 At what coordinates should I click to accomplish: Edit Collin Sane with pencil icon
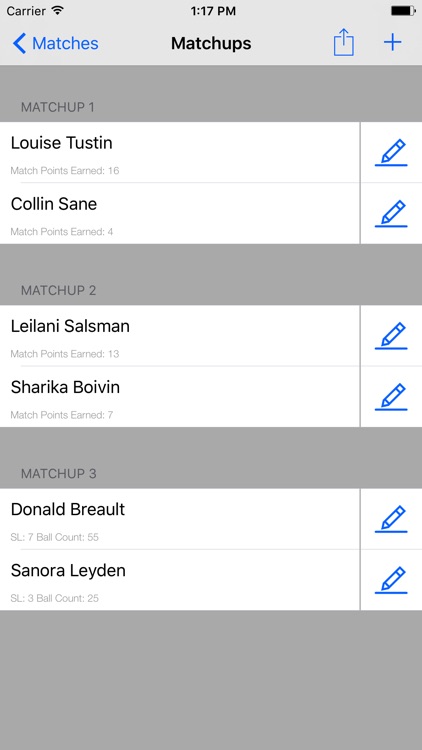(391, 213)
